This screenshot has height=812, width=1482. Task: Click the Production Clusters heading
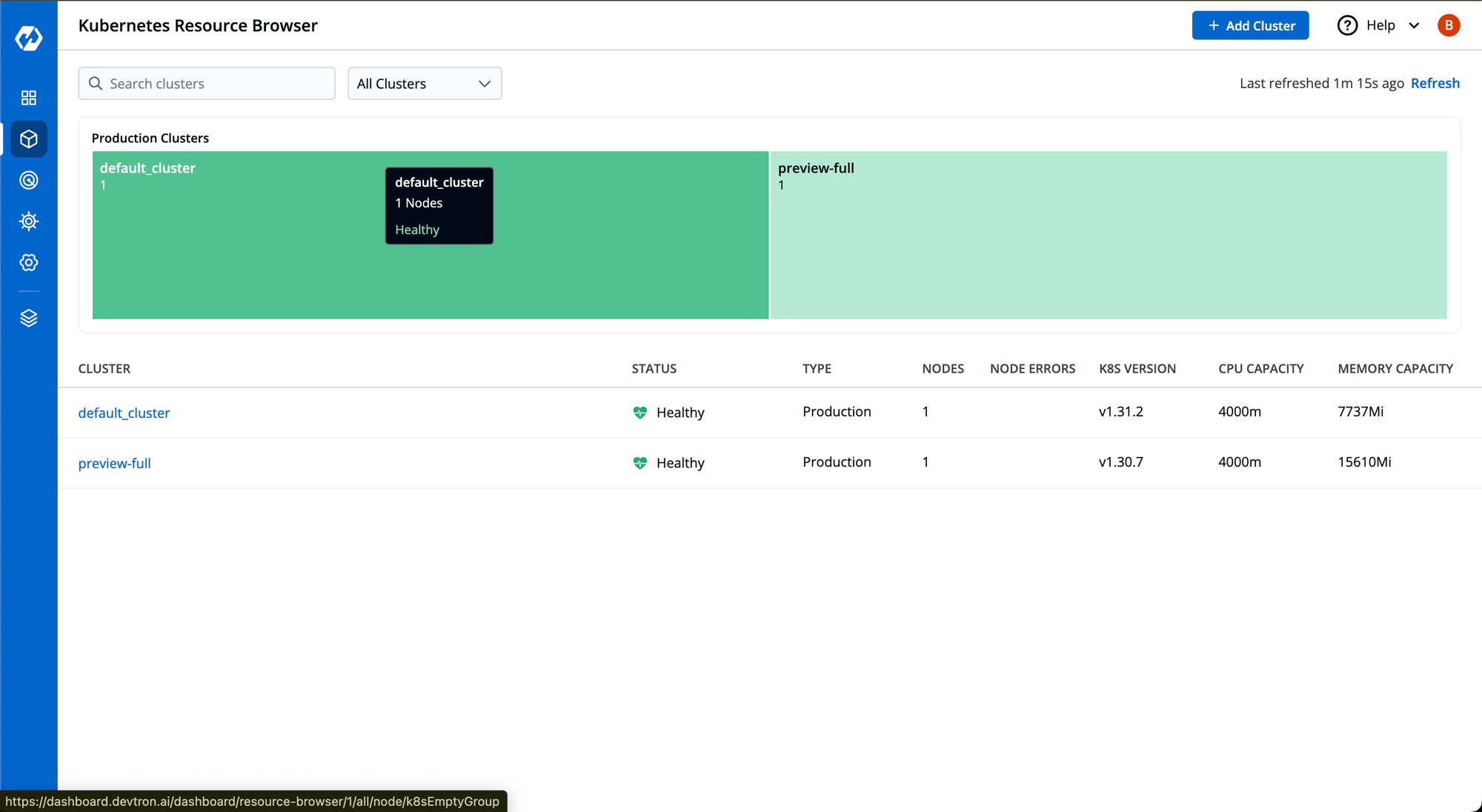pos(150,138)
